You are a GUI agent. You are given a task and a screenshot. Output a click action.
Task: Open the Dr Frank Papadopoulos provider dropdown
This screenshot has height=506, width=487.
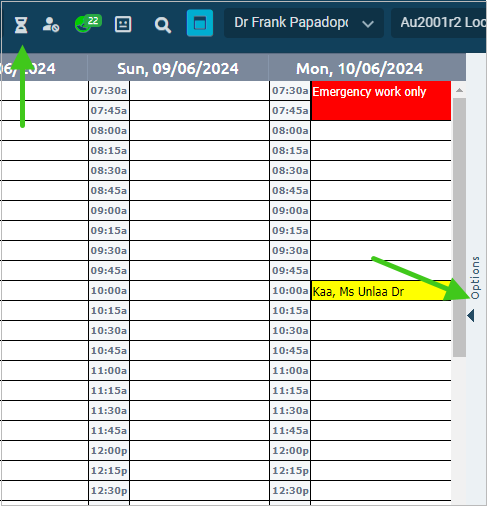point(304,23)
